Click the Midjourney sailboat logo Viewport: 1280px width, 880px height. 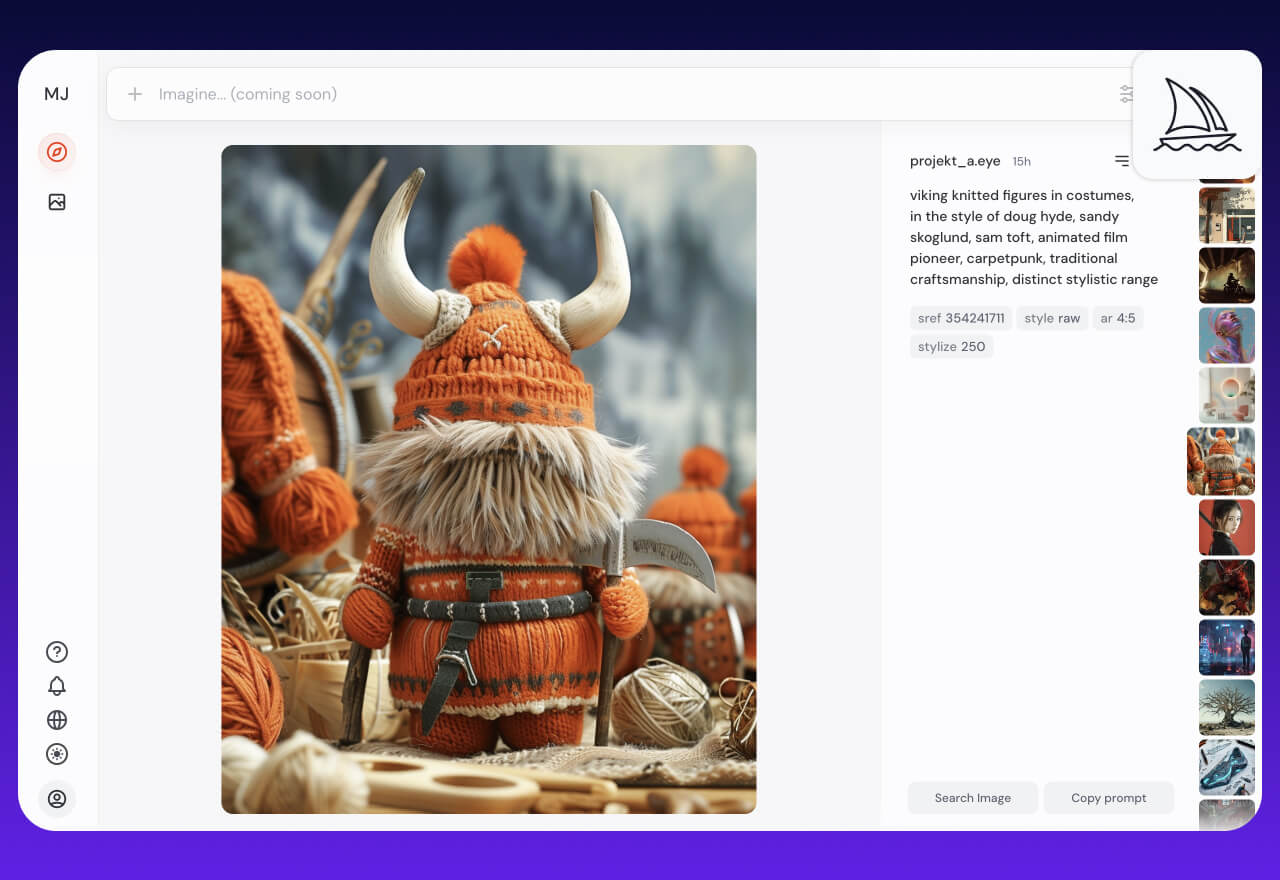[1196, 116]
